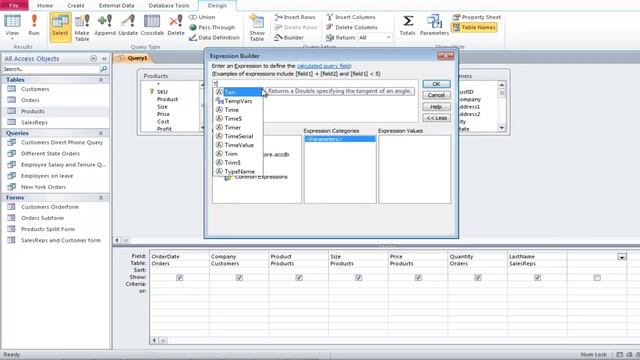Open Customers table in navigation pane
Viewport: 640px width, 360px height.
(x=35, y=89)
